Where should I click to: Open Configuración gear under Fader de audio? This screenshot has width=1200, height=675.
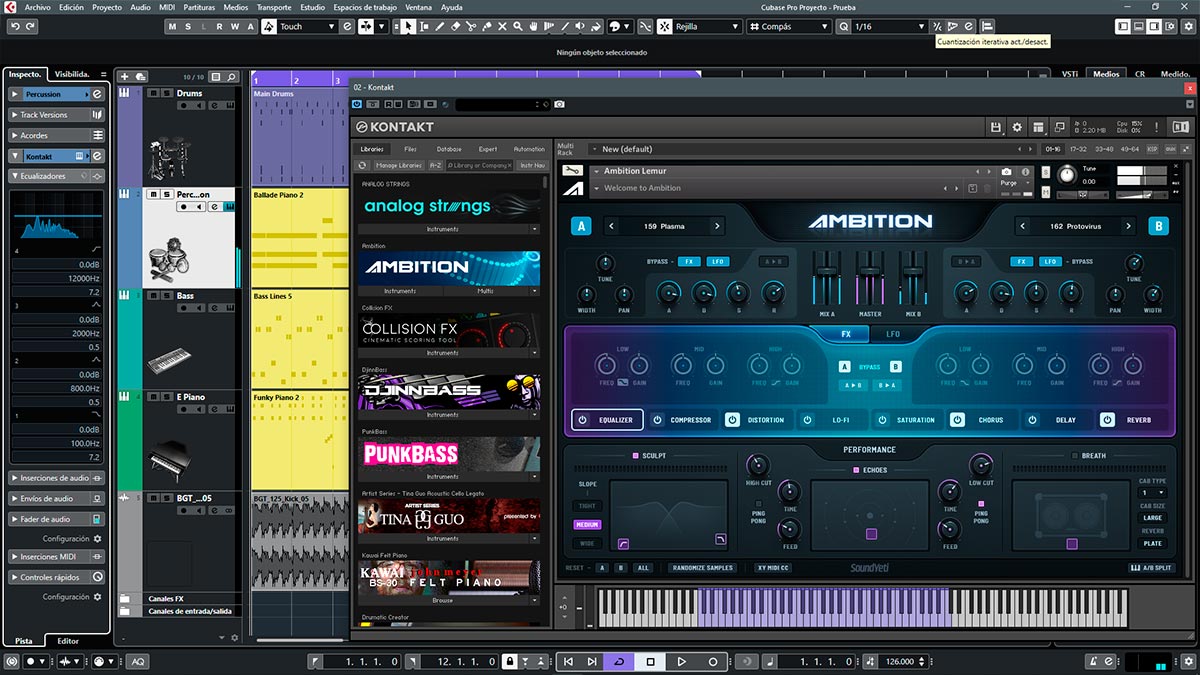point(97,539)
